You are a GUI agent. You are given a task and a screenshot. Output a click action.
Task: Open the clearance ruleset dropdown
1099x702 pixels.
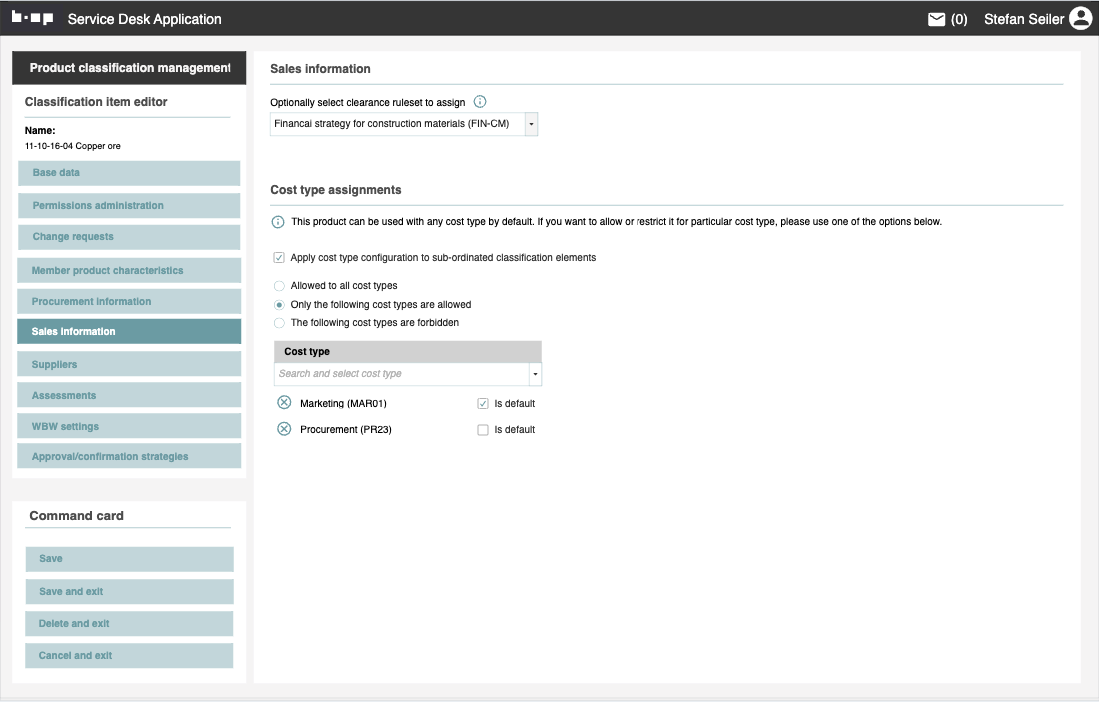[x=531, y=124]
